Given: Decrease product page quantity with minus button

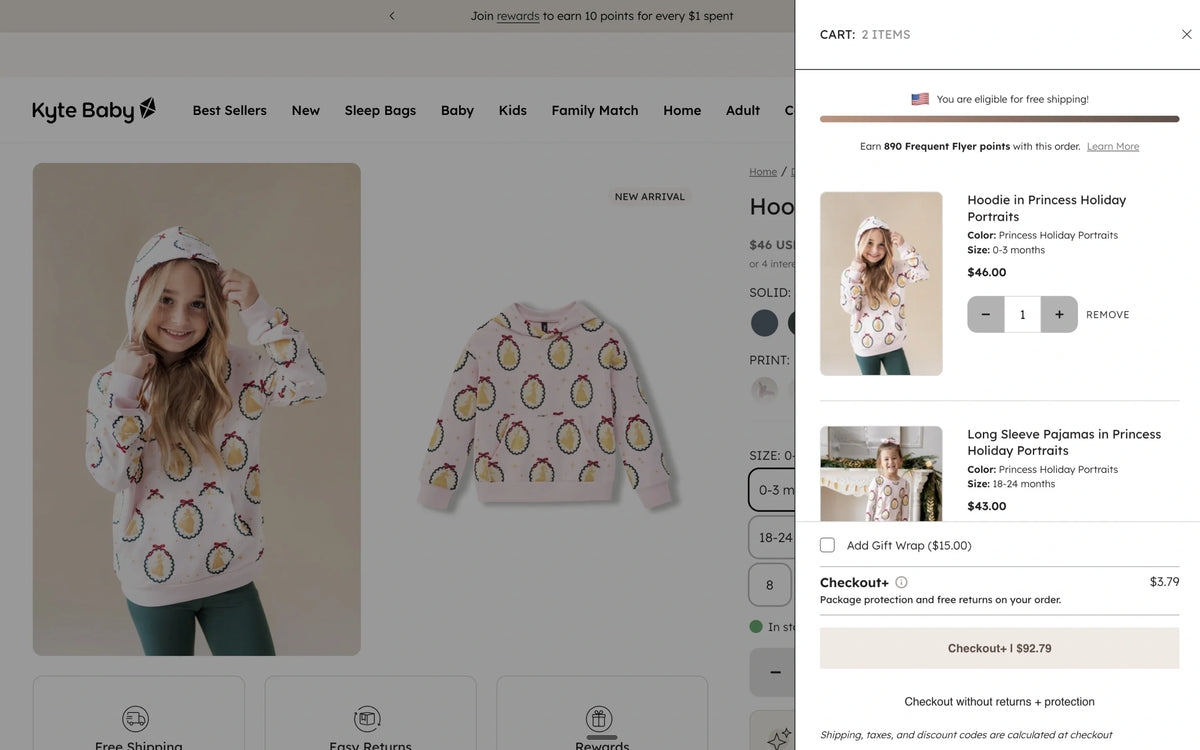Looking at the screenshot, I should [x=775, y=673].
